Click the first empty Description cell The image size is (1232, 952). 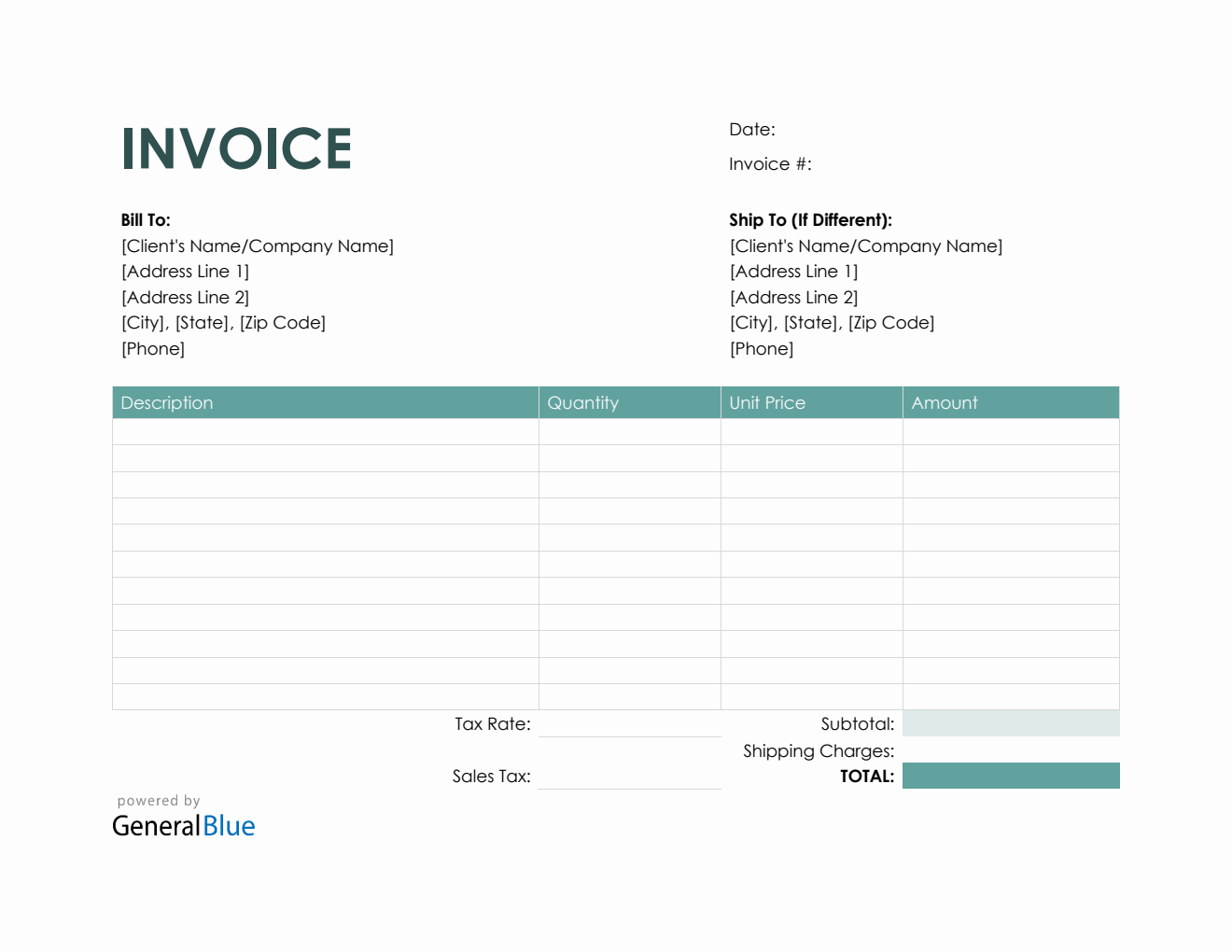click(x=325, y=430)
